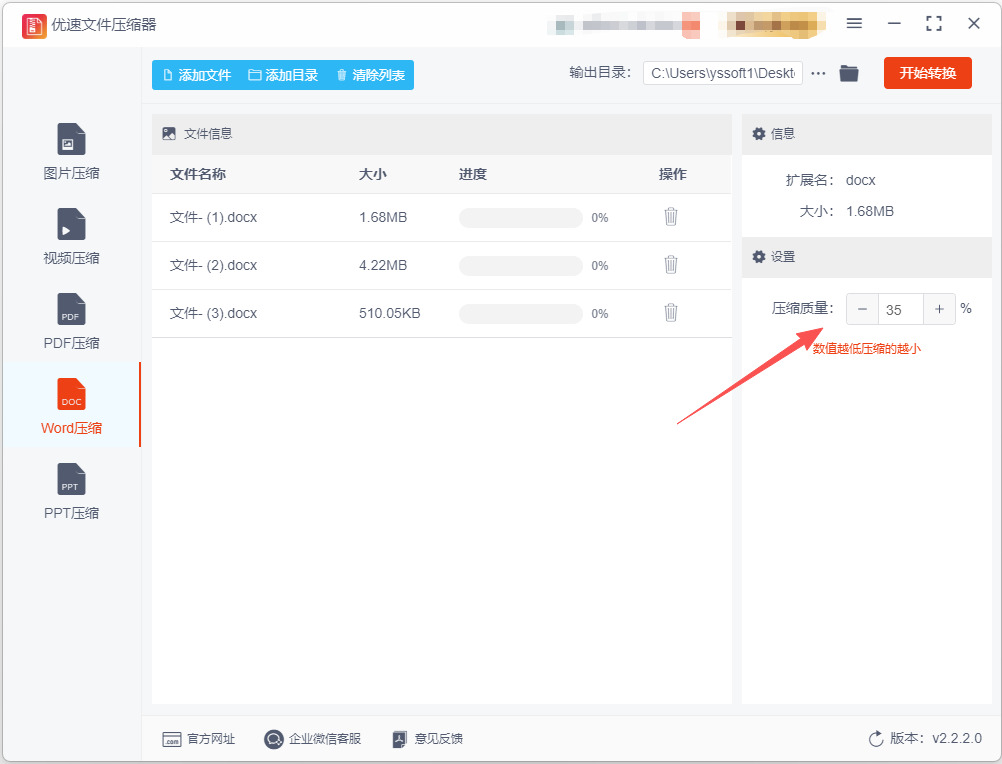1002x764 pixels.
Task: Click the three-dots browse output path button
Action: 818,73
